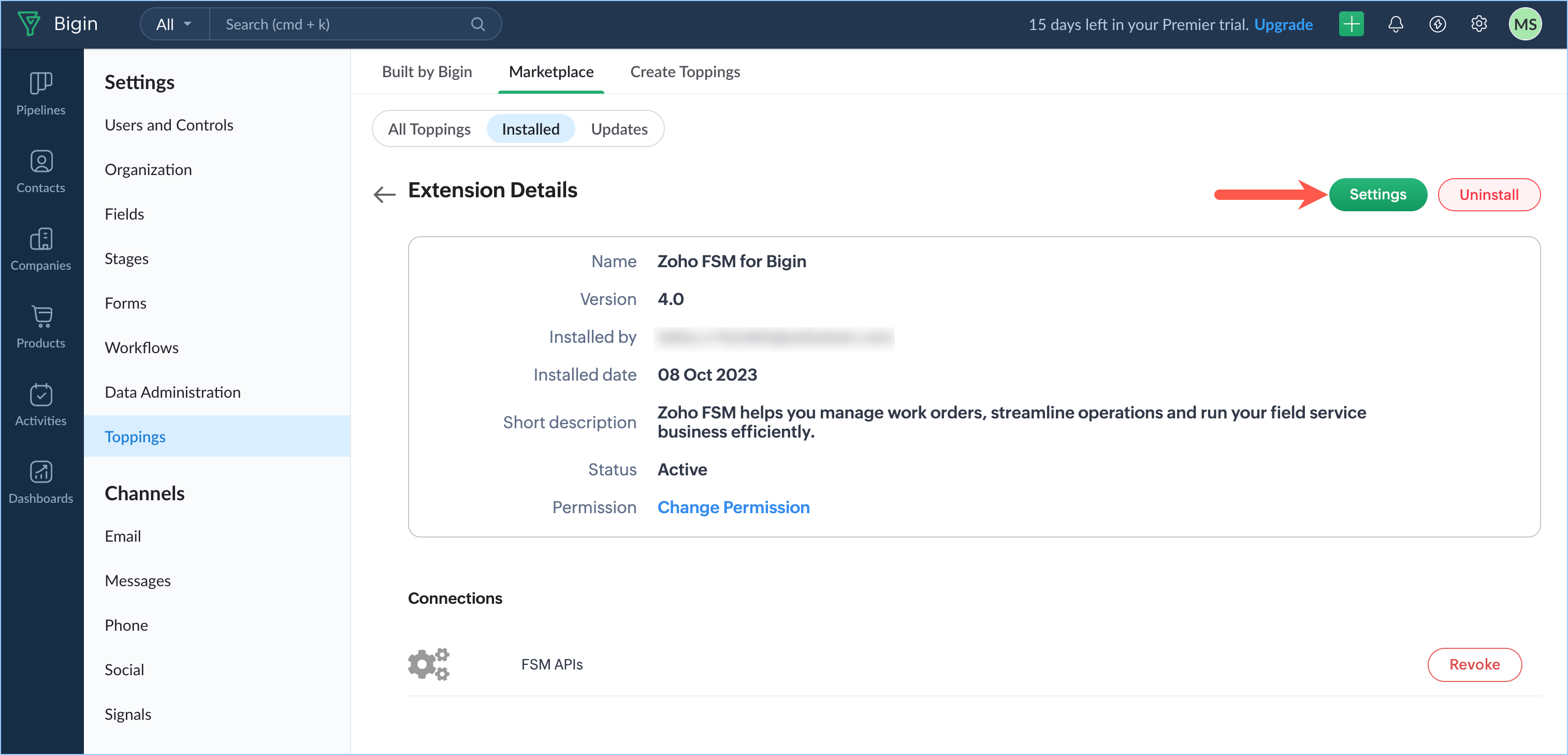Show All Toppings filter
This screenshot has width=1568, height=755.
pos(429,129)
